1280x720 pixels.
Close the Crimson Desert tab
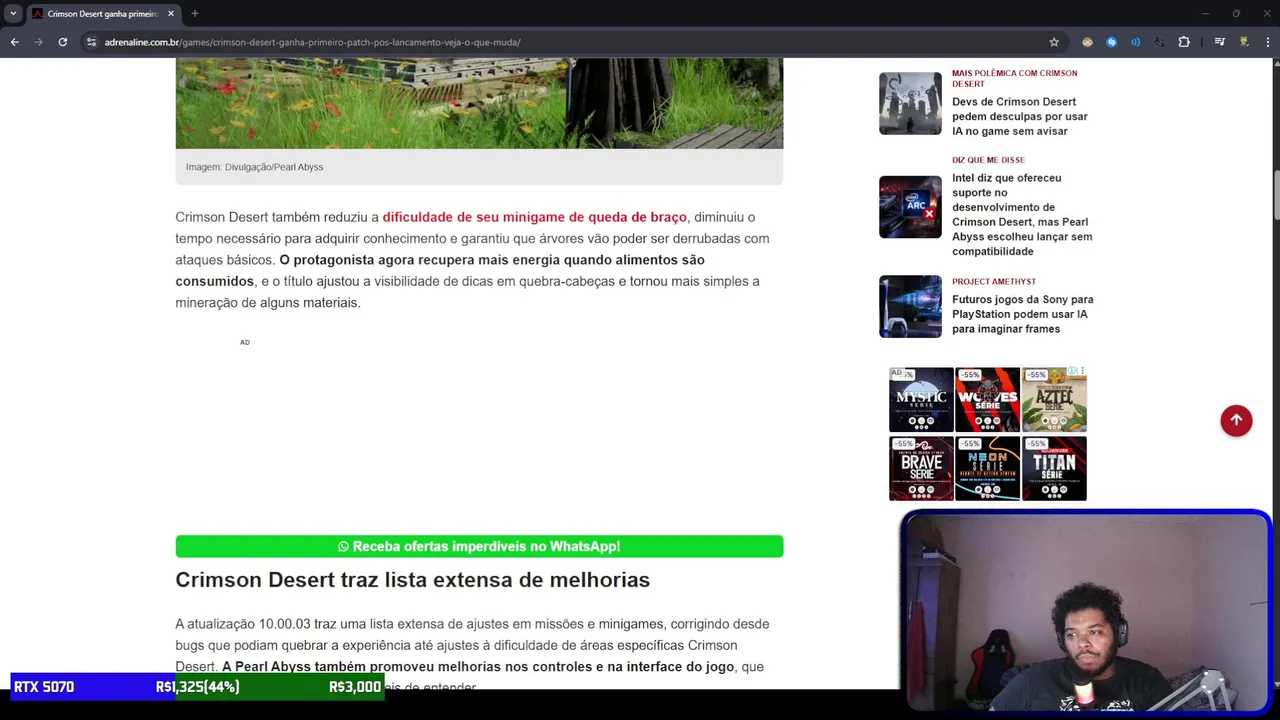tap(171, 14)
